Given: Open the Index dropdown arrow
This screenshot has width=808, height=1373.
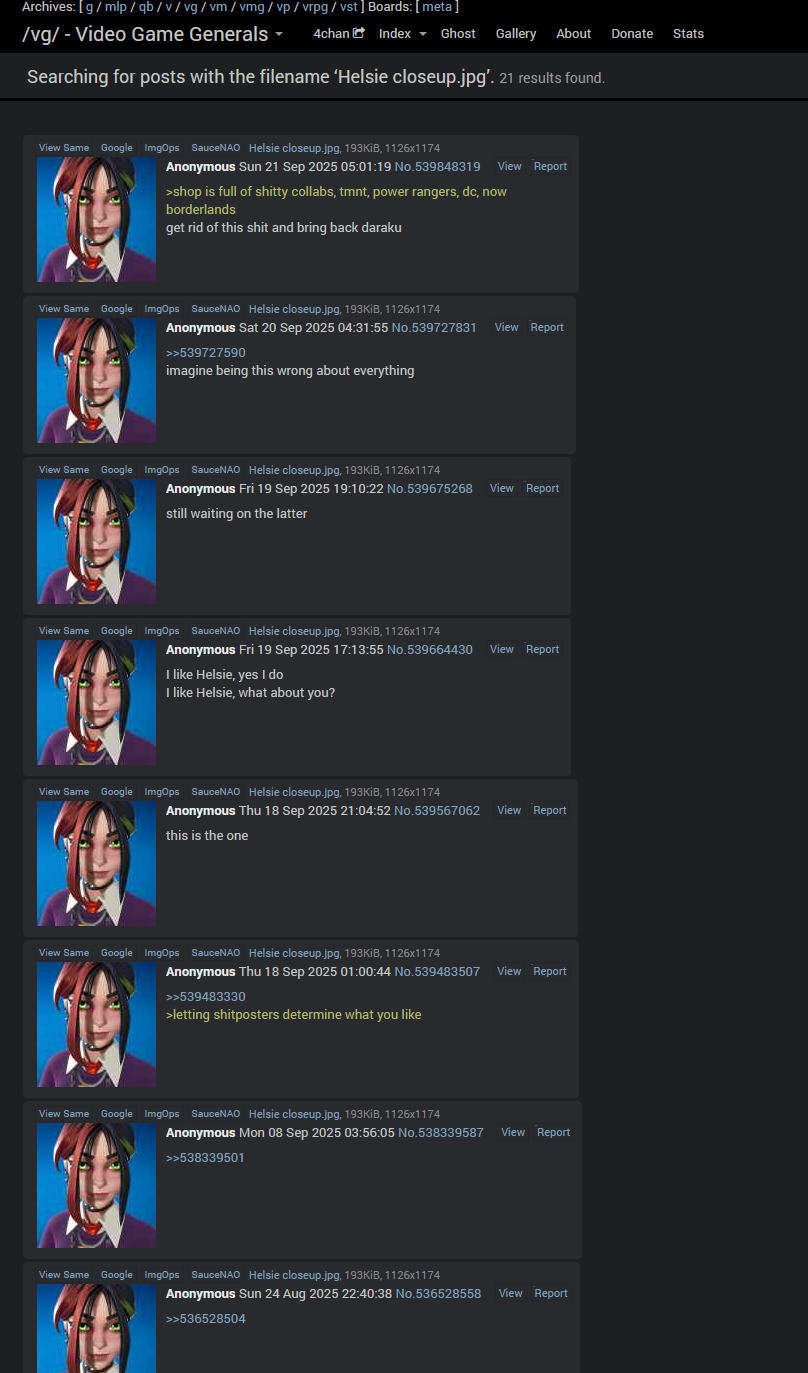Looking at the screenshot, I should pos(422,34).
